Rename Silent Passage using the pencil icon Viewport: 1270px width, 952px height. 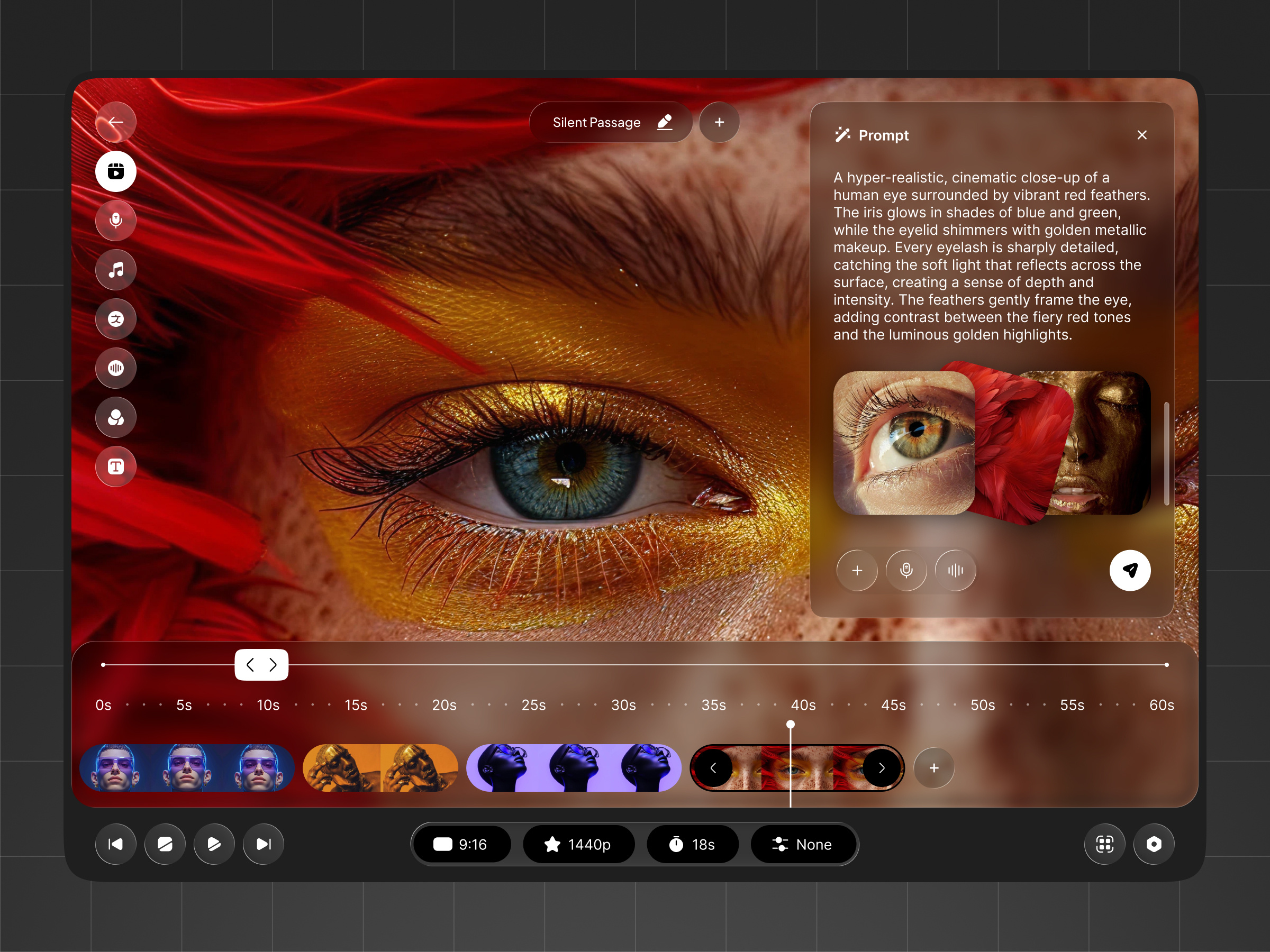click(x=664, y=122)
